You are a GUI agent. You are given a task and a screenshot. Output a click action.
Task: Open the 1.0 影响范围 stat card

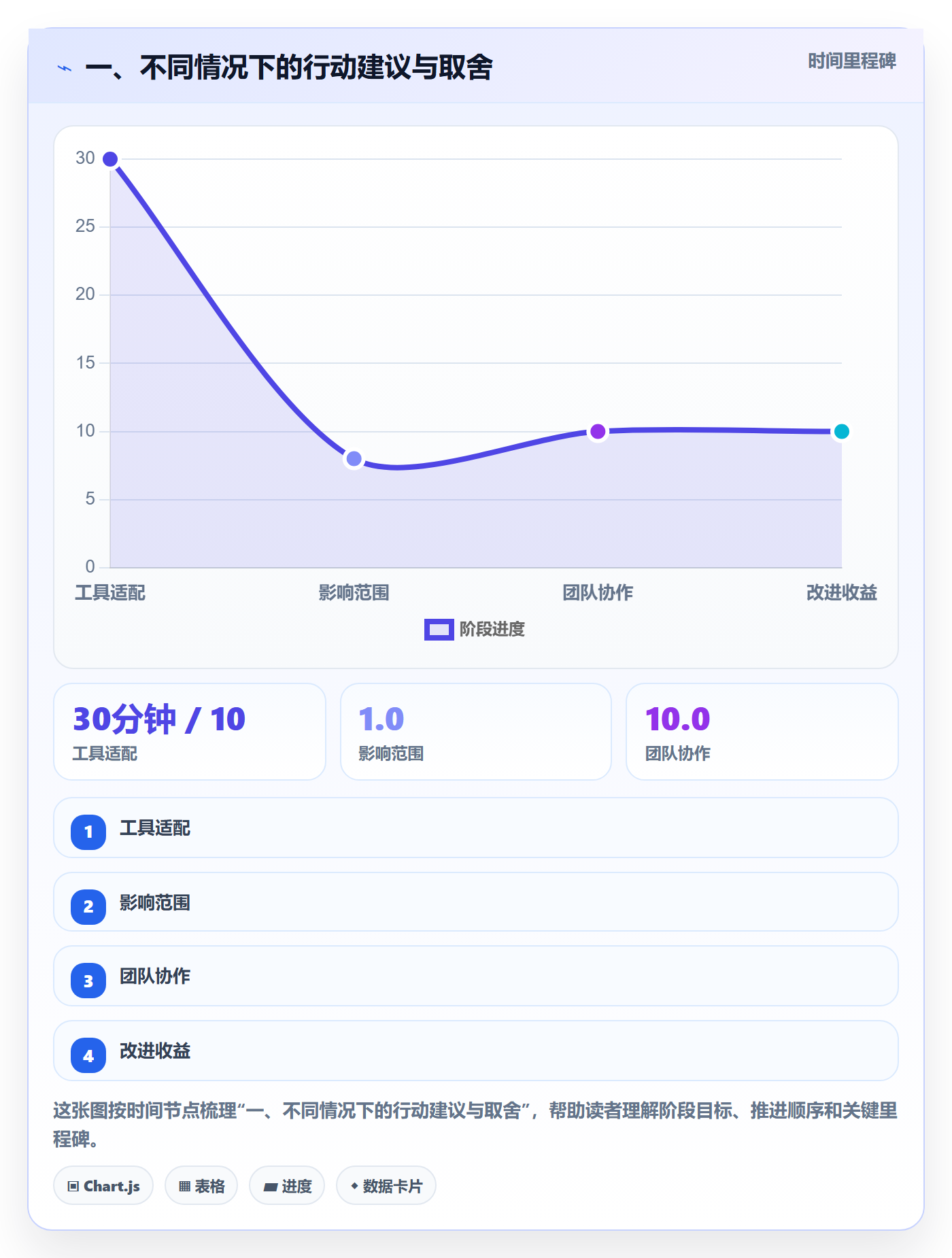coord(476,732)
